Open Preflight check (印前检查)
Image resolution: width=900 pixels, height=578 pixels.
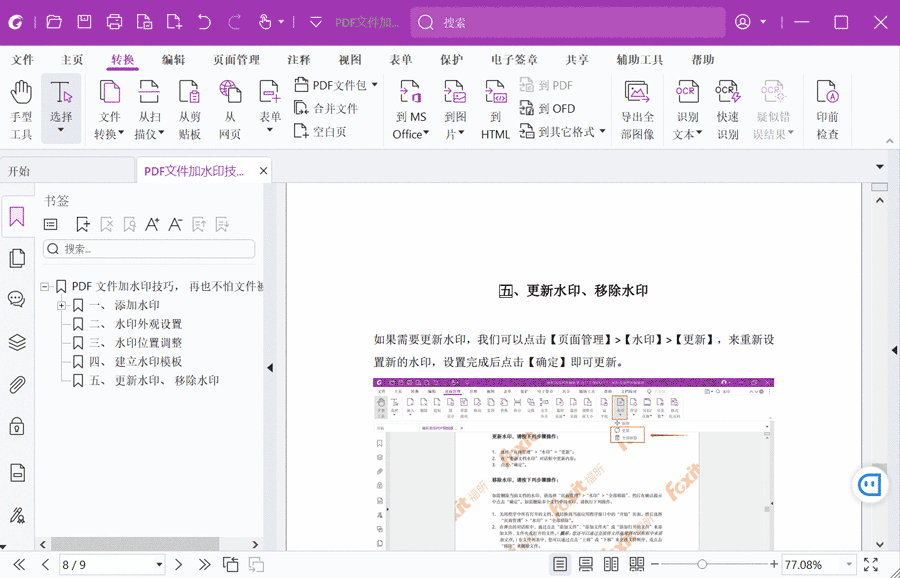(827, 110)
